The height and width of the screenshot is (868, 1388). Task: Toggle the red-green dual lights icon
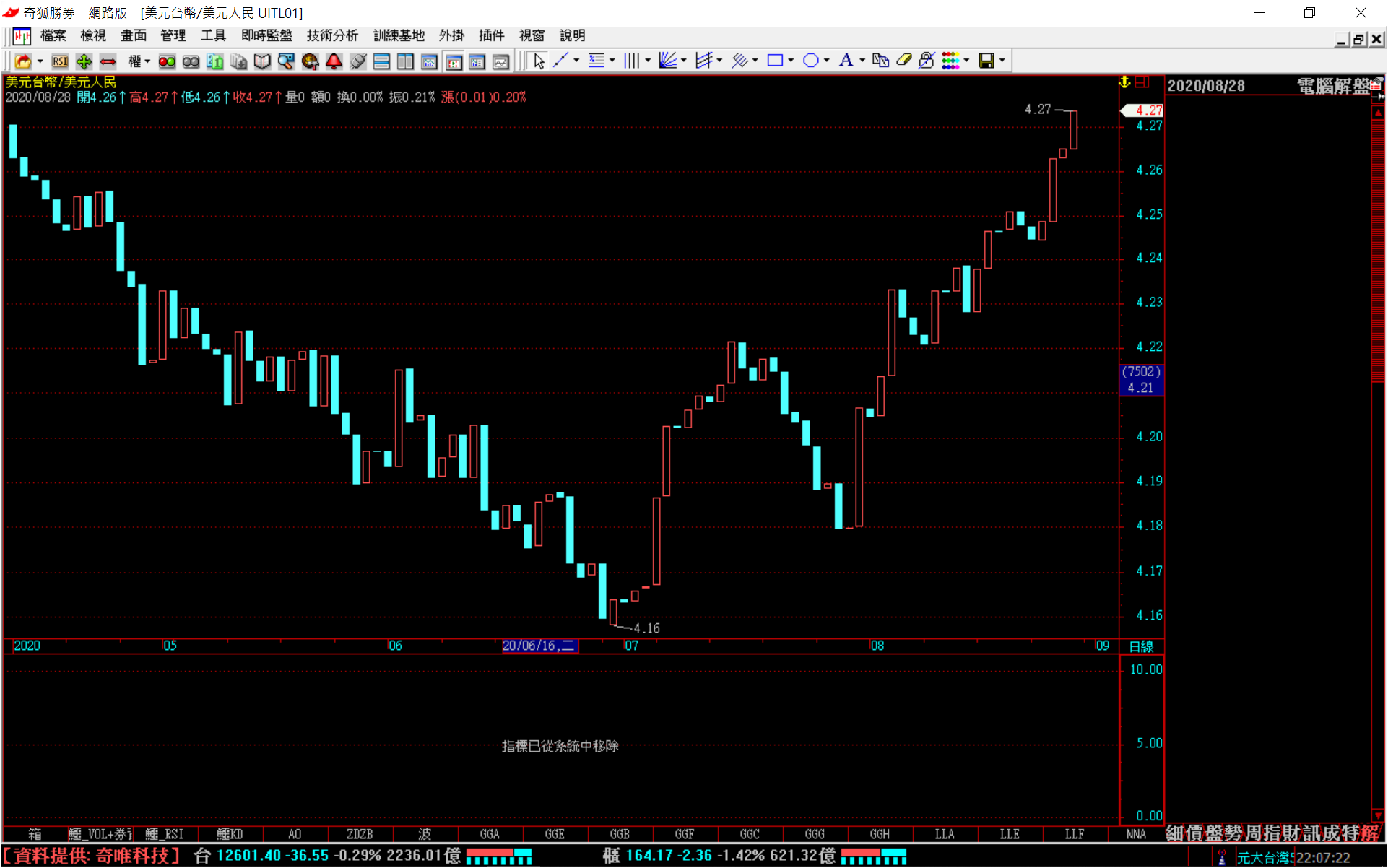tap(167, 61)
